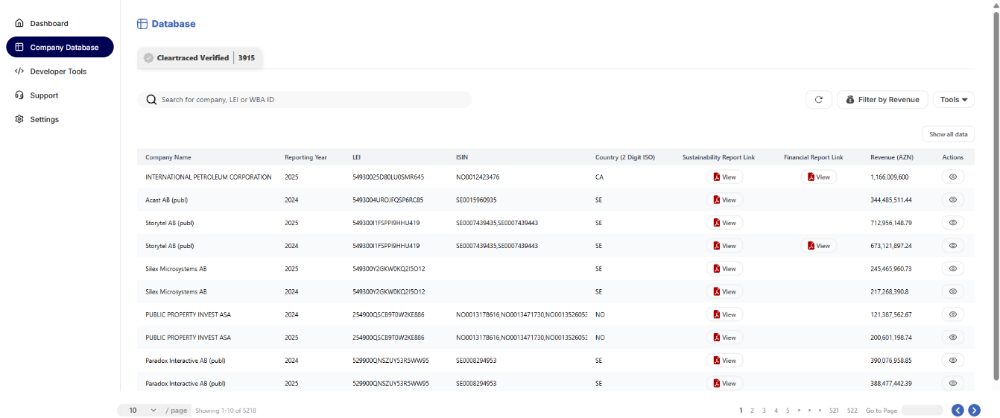Open the Dashboard sidebar item
Viewport: 1000px width, 418px height.
click(x=42, y=24)
